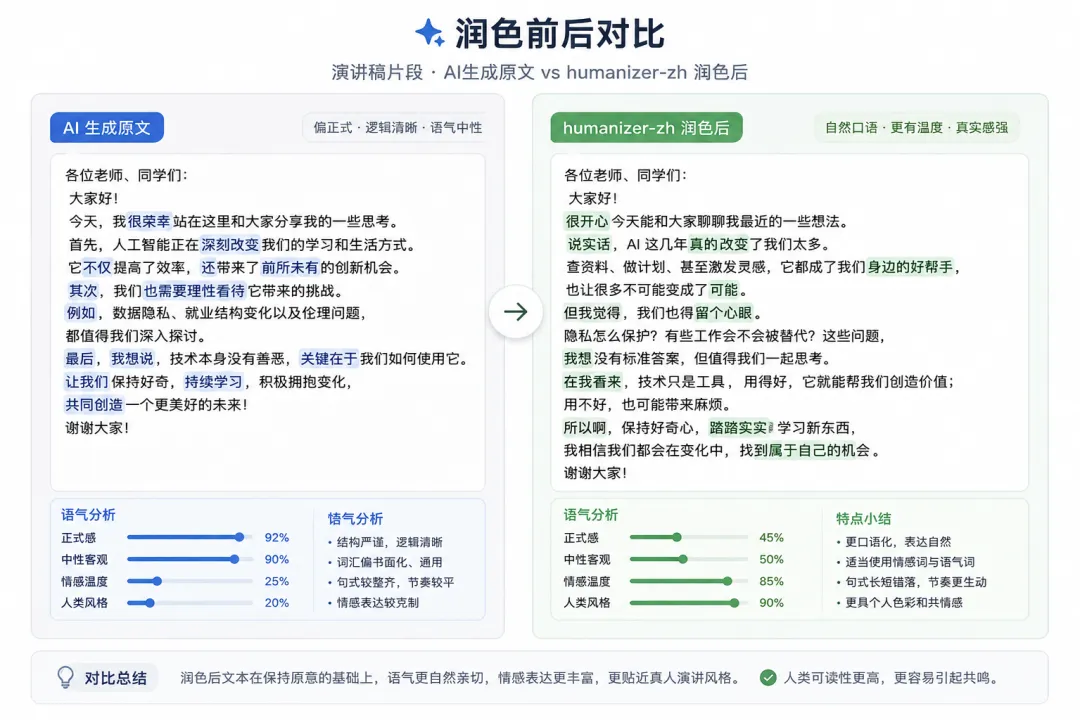Click the text 人类可读性更高，更容易引起共鸣。
This screenshot has width=1080, height=720.
point(891,678)
